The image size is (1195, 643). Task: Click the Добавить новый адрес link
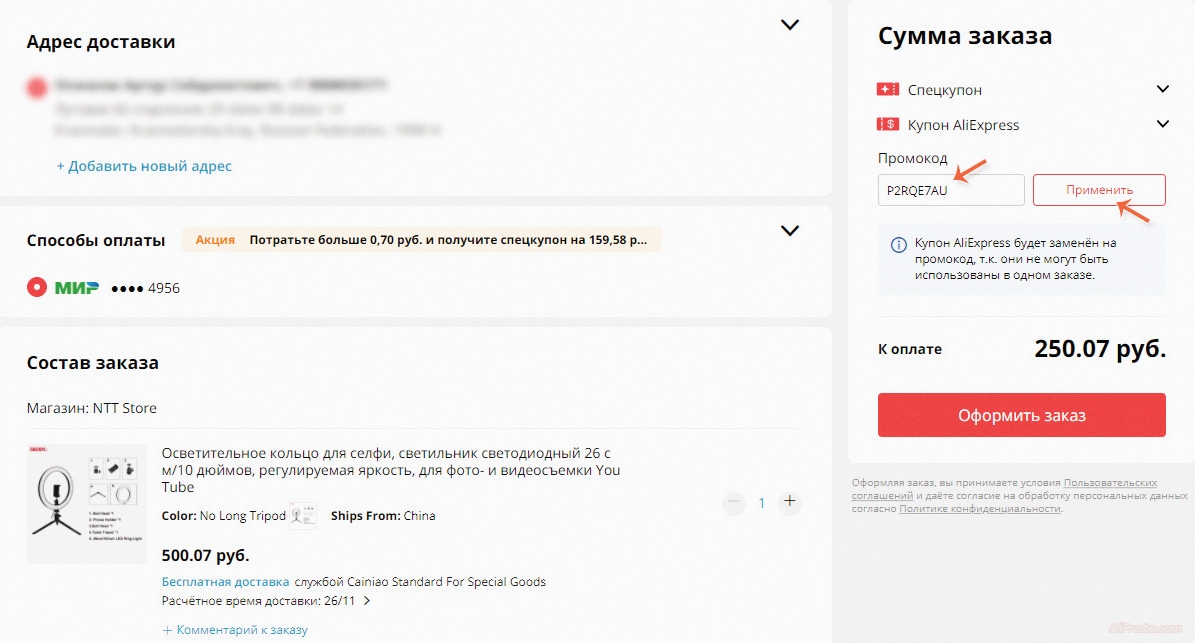pyautogui.click(x=144, y=166)
